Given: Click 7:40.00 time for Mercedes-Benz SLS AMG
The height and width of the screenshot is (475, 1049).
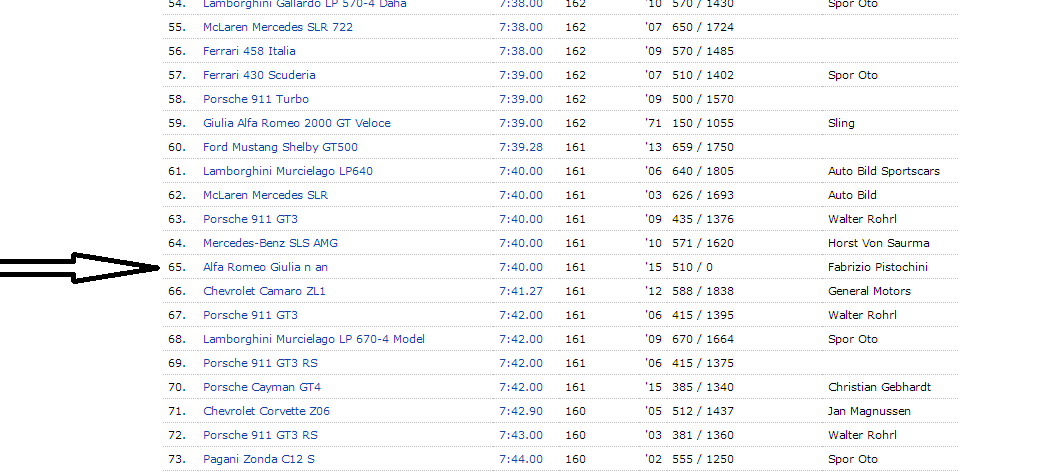Looking at the screenshot, I should pyautogui.click(x=520, y=244).
